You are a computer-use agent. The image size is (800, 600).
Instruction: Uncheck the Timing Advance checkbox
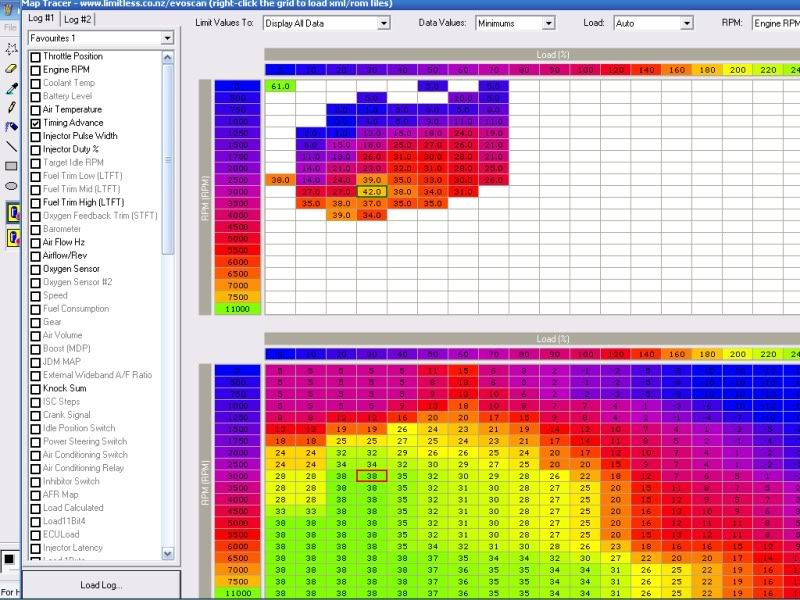(35, 123)
